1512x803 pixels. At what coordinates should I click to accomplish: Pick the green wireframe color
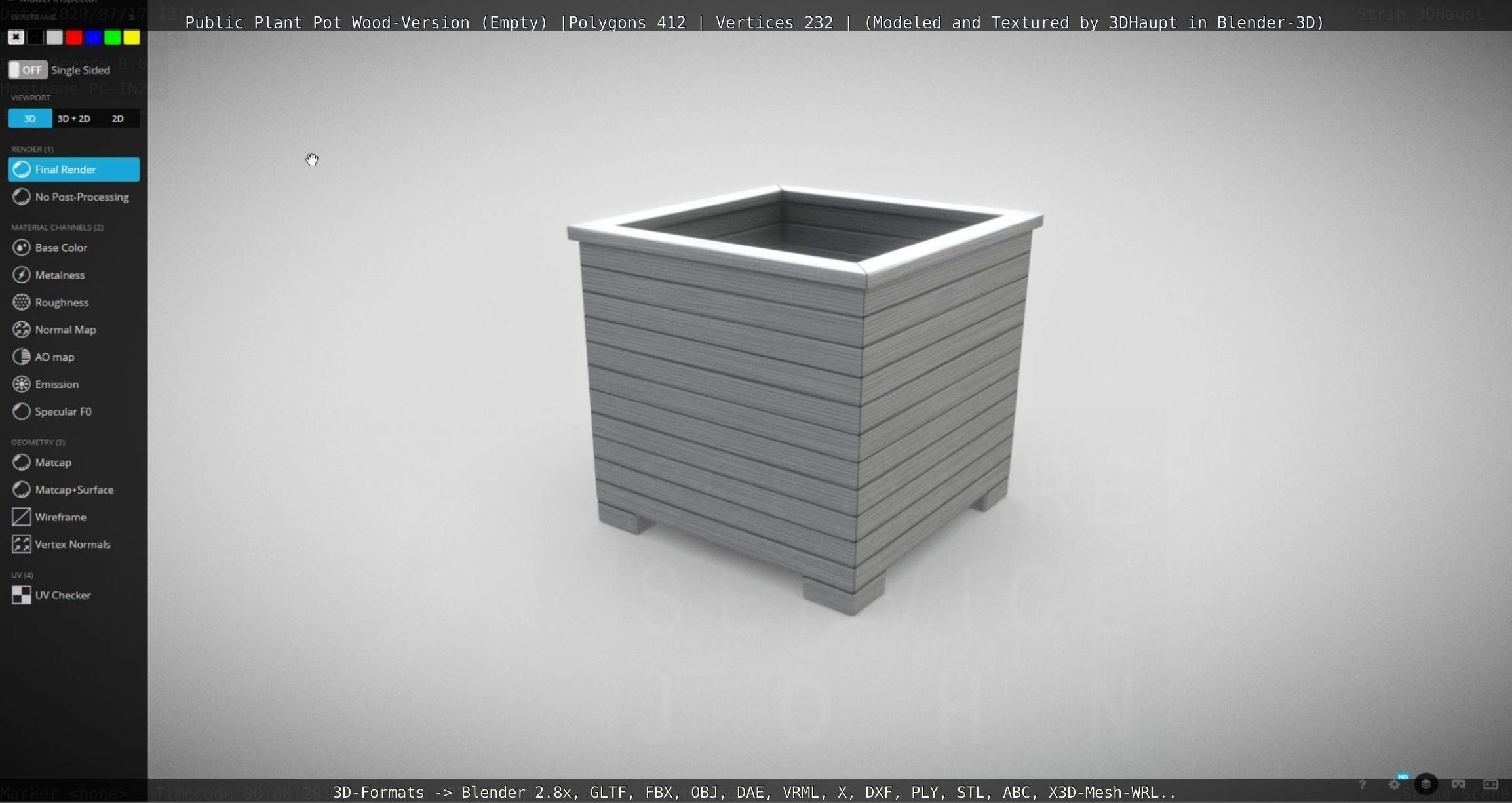(113, 37)
